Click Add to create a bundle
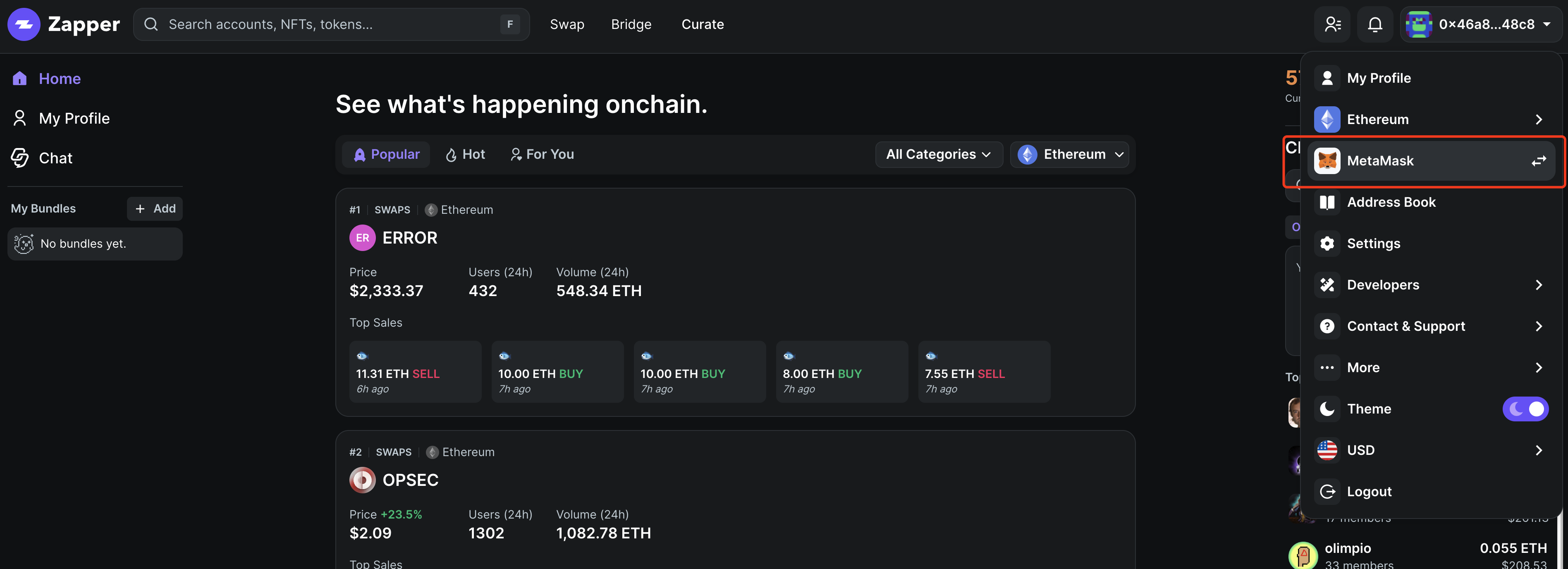 click(x=155, y=209)
